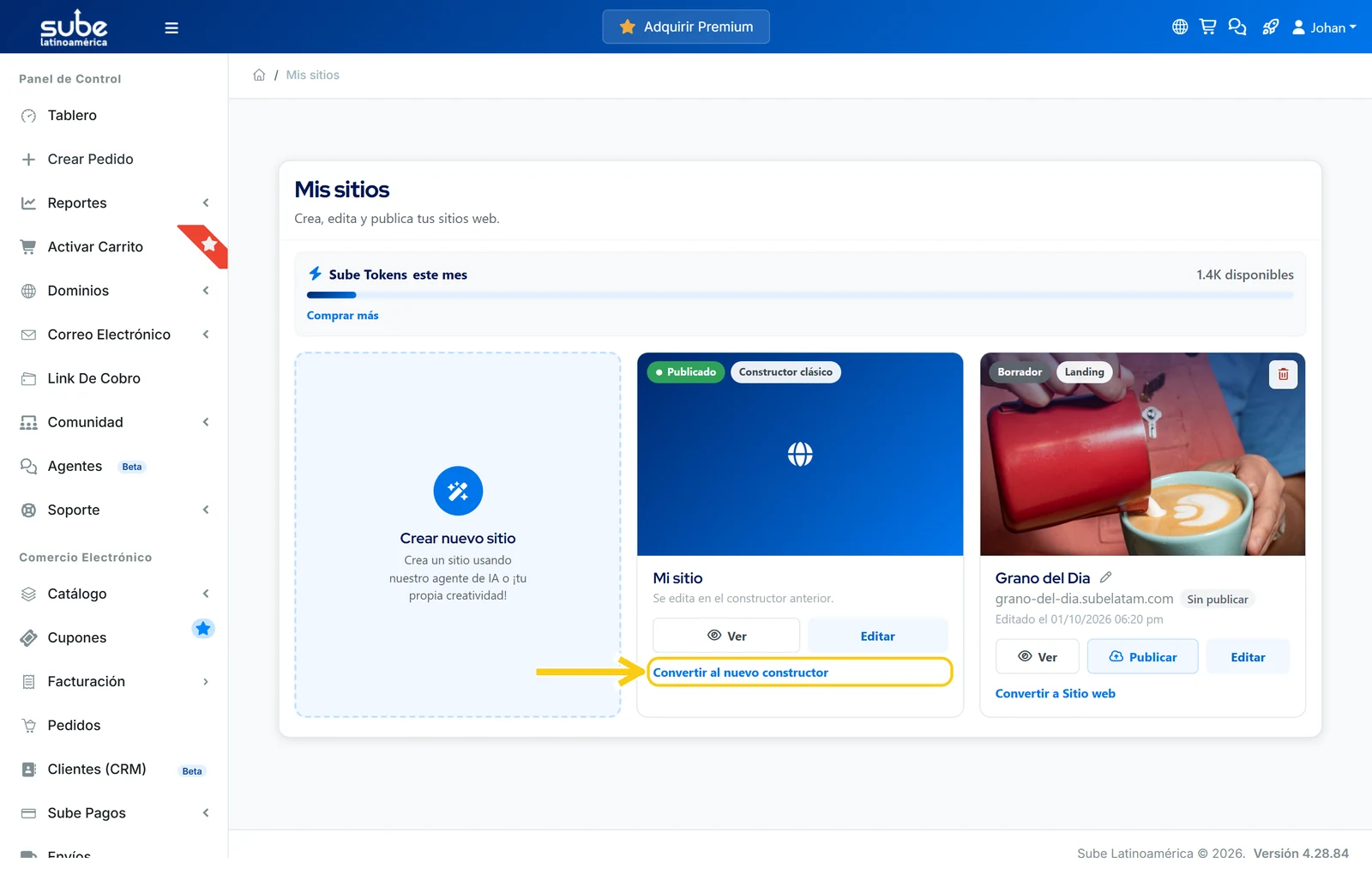This screenshot has width=1372, height=875.
Task: Click the lightning bolt Sube Tokens icon
Action: [x=315, y=274]
